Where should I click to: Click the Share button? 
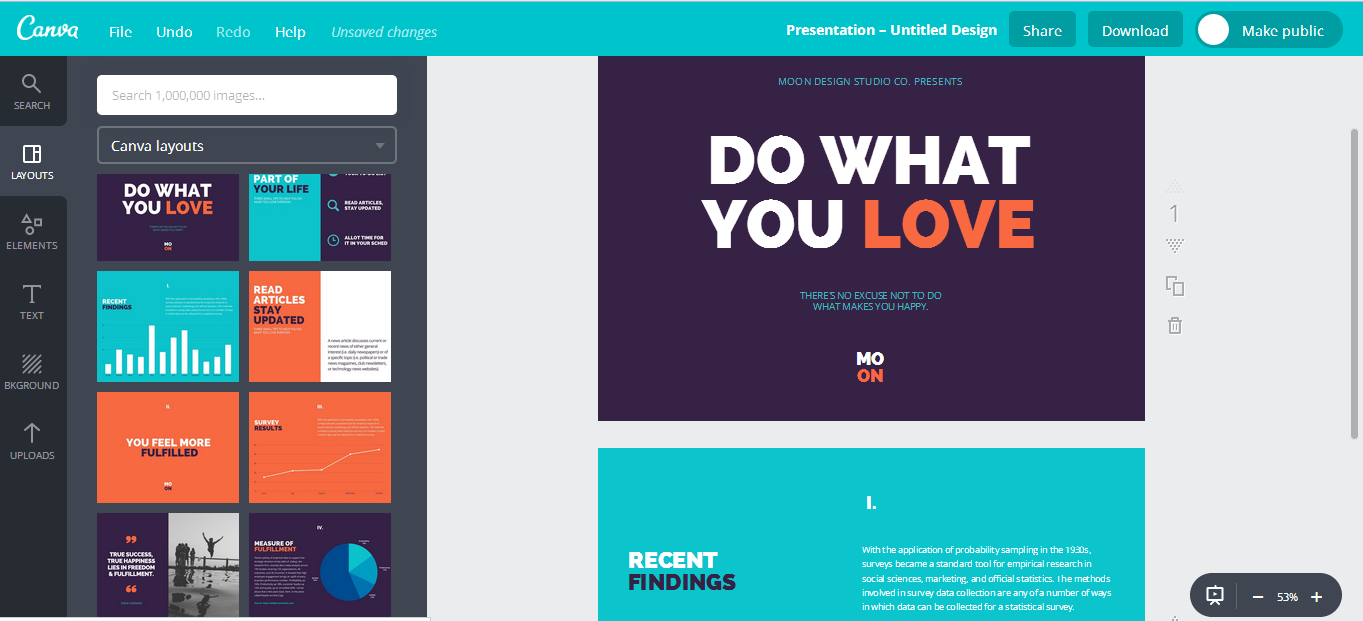(x=1042, y=31)
